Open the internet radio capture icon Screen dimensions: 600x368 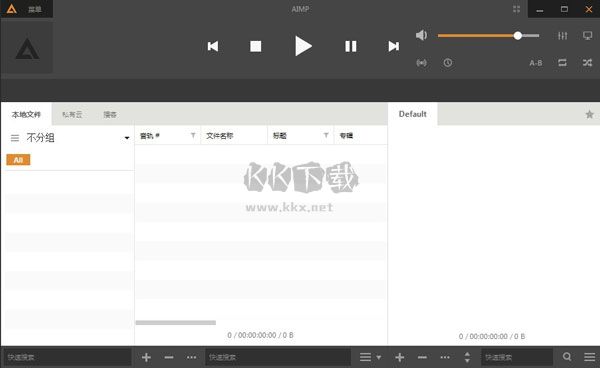(x=421, y=62)
